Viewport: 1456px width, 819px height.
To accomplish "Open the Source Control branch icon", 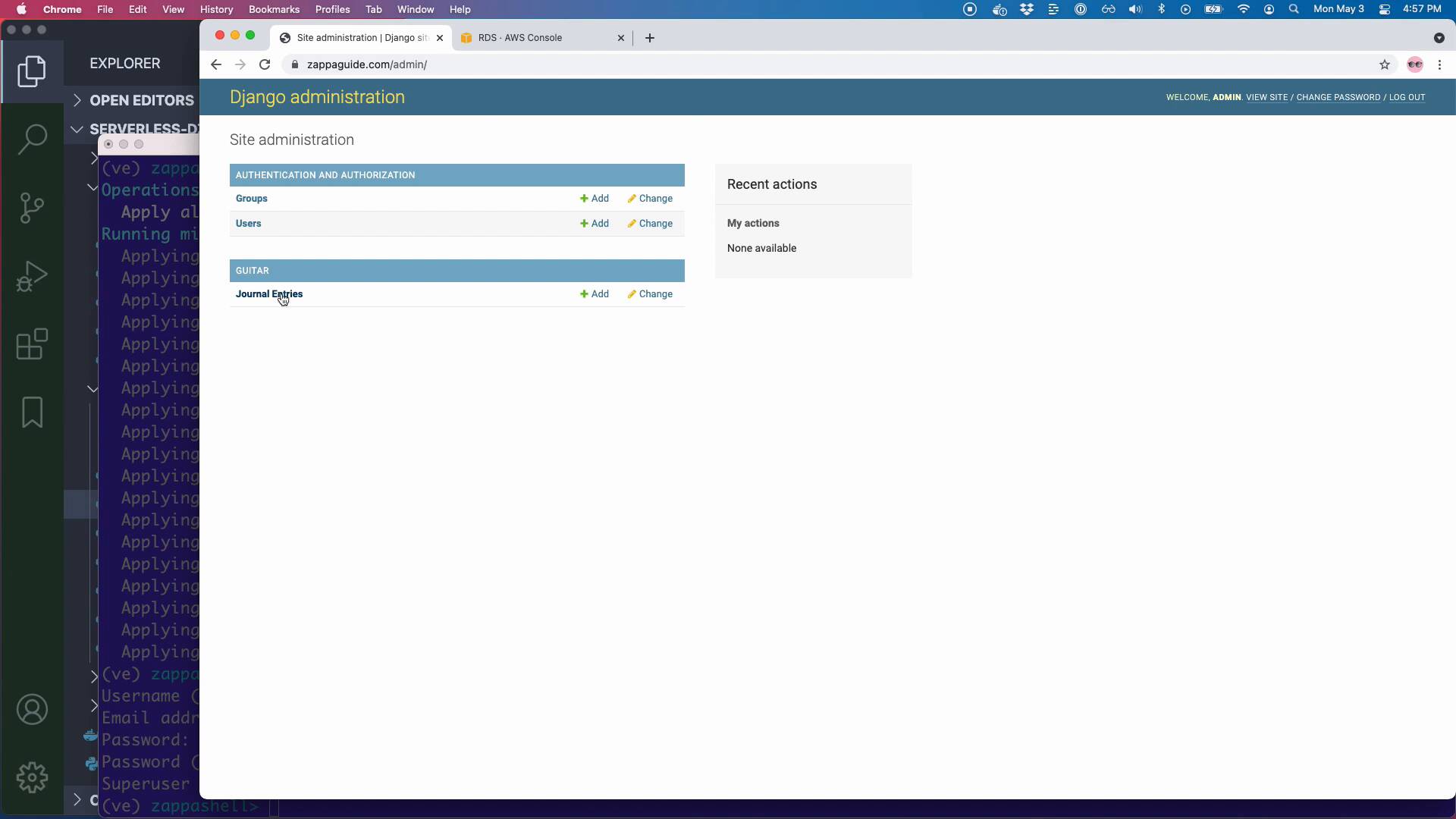I will (32, 208).
